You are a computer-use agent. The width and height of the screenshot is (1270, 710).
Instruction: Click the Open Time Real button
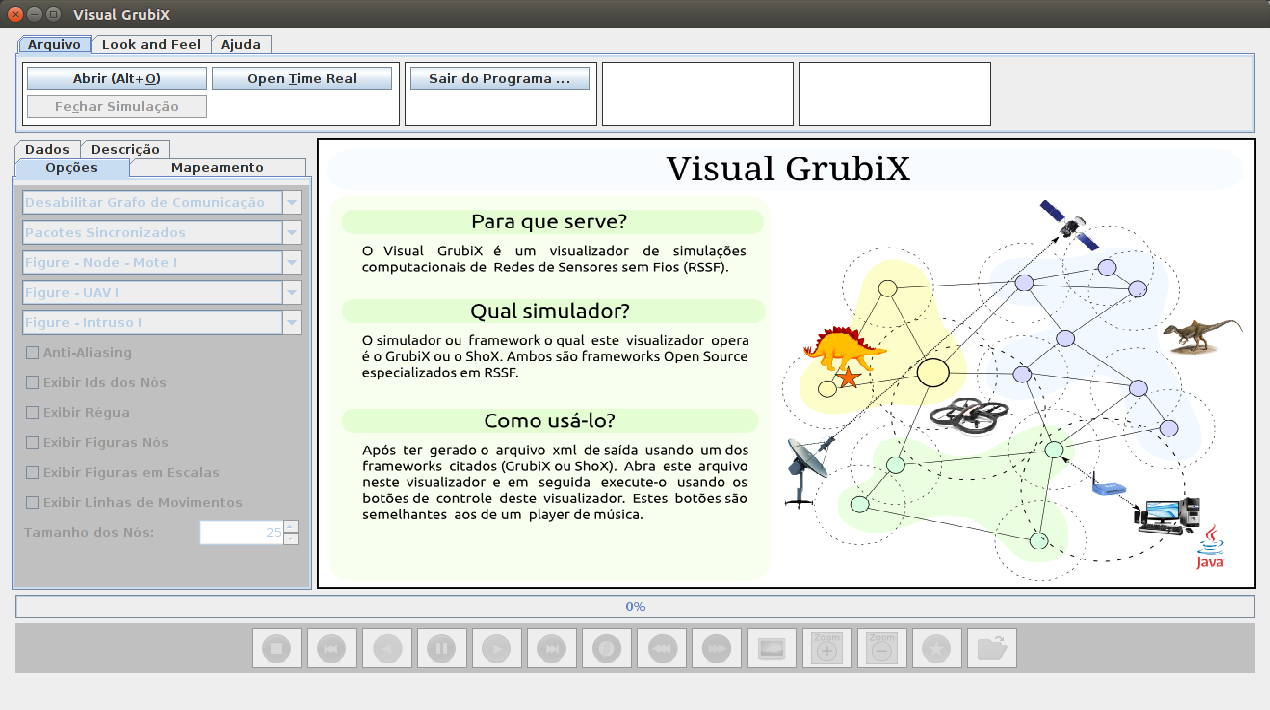pyautogui.click(x=302, y=79)
